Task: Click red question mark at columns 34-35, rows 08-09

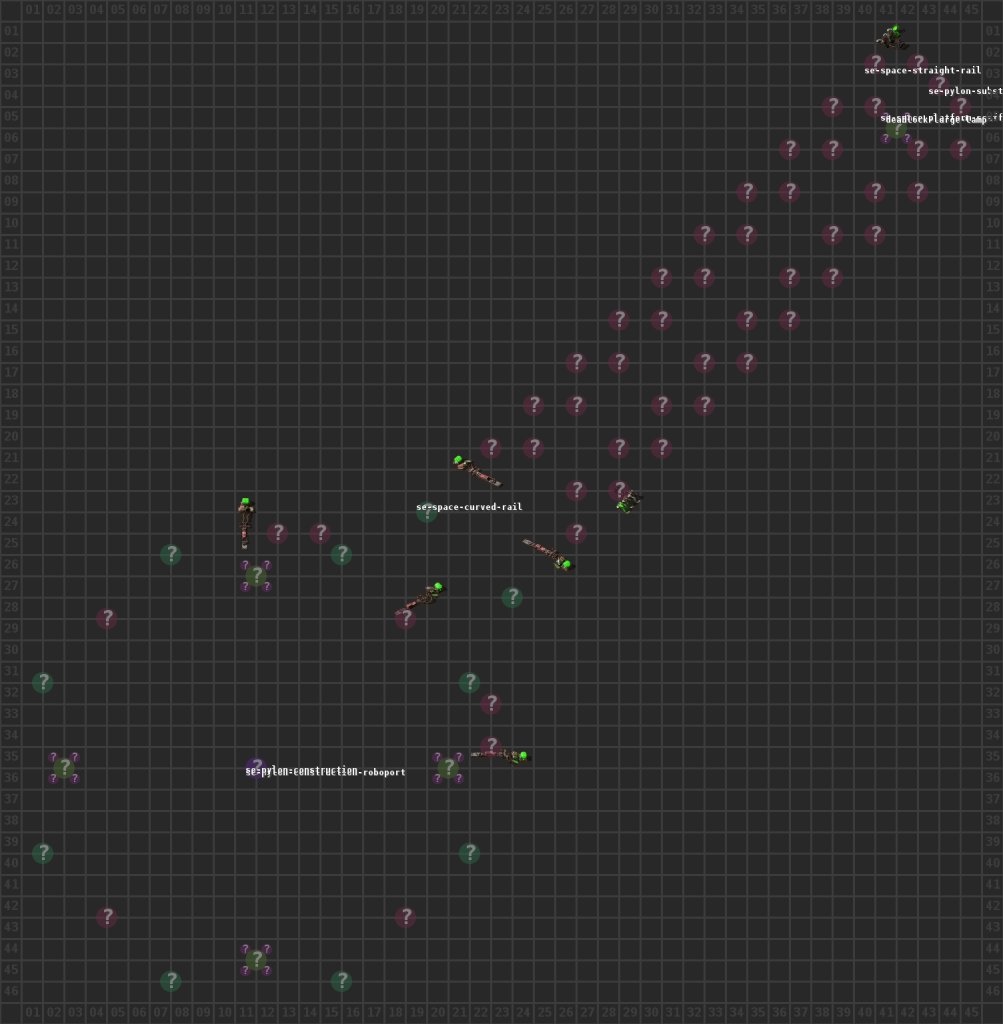Action: pos(747,192)
